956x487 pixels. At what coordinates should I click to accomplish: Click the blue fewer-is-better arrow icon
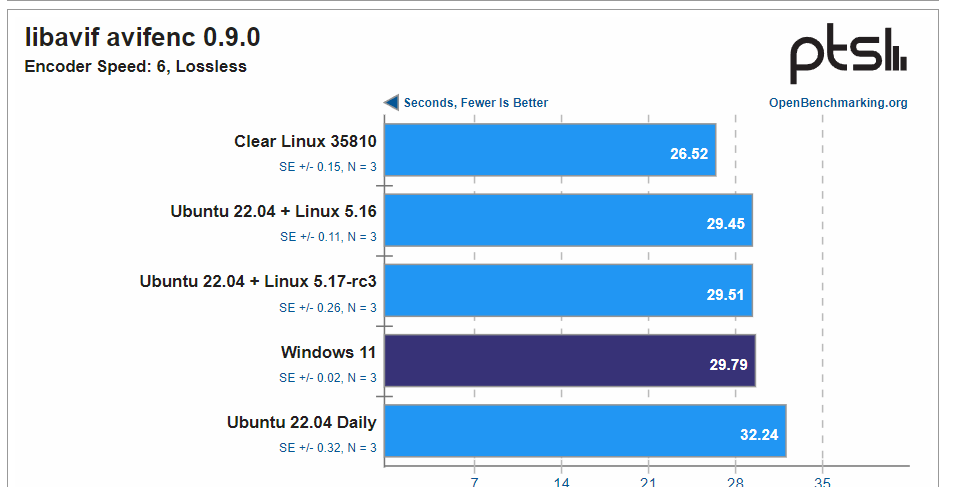(392, 102)
